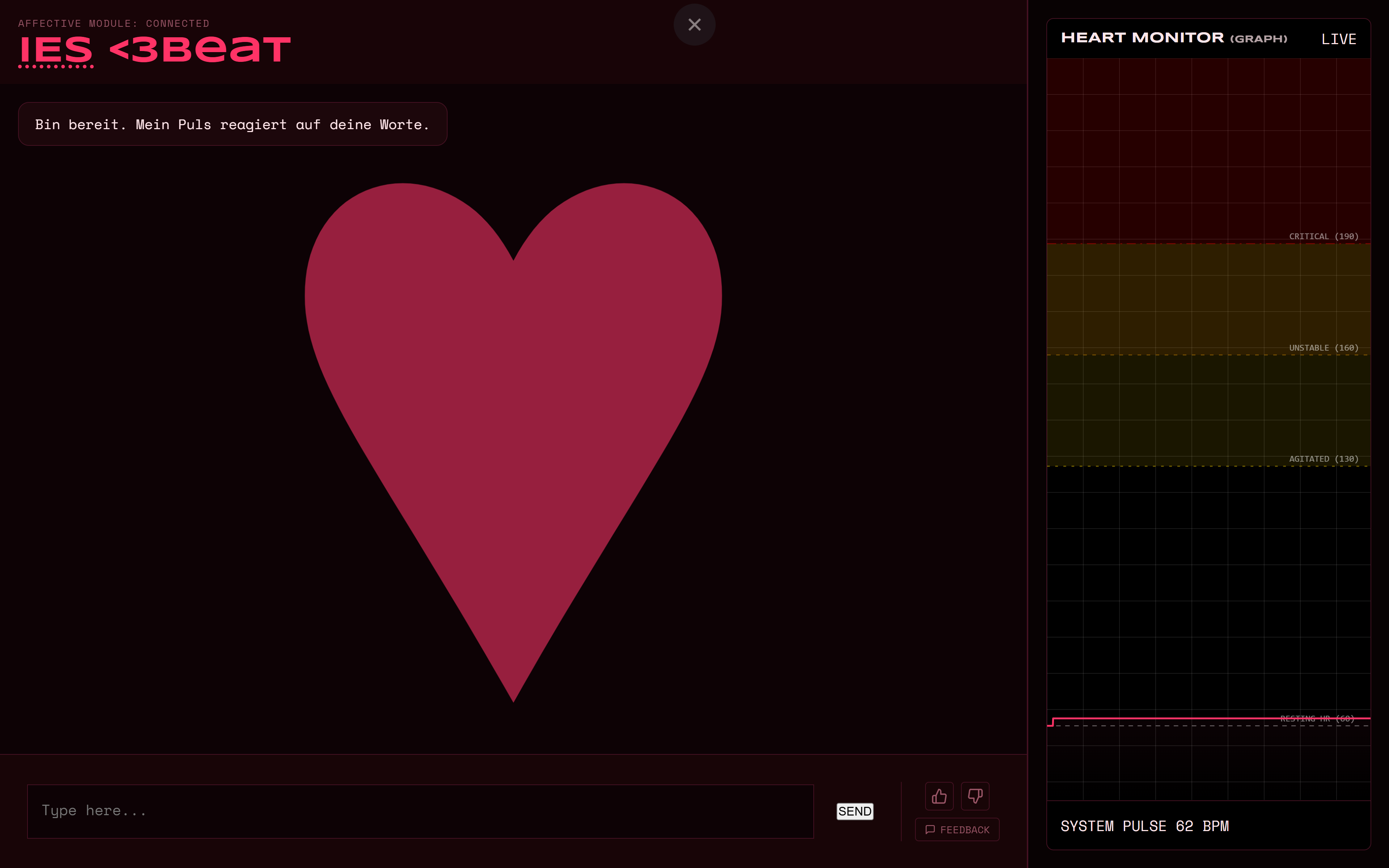Click the UNSTABLE (160) threshold label
This screenshot has width=1389, height=868.
1323,348
